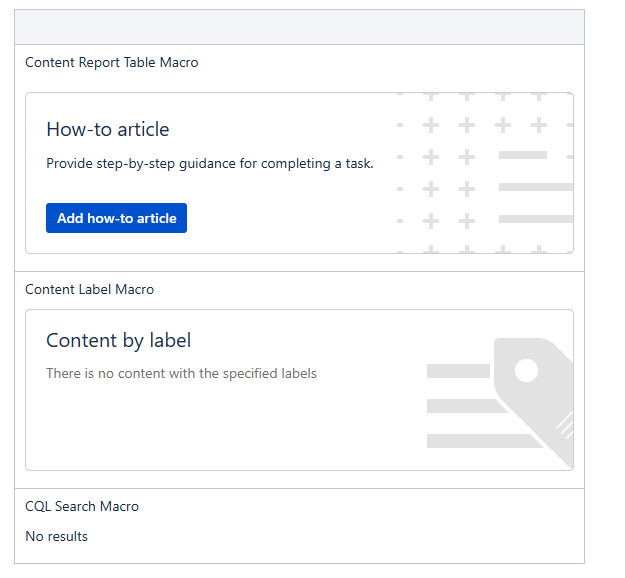Select the CQL Search Macro label
625x578 pixels.
pyautogui.click(x=82, y=506)
